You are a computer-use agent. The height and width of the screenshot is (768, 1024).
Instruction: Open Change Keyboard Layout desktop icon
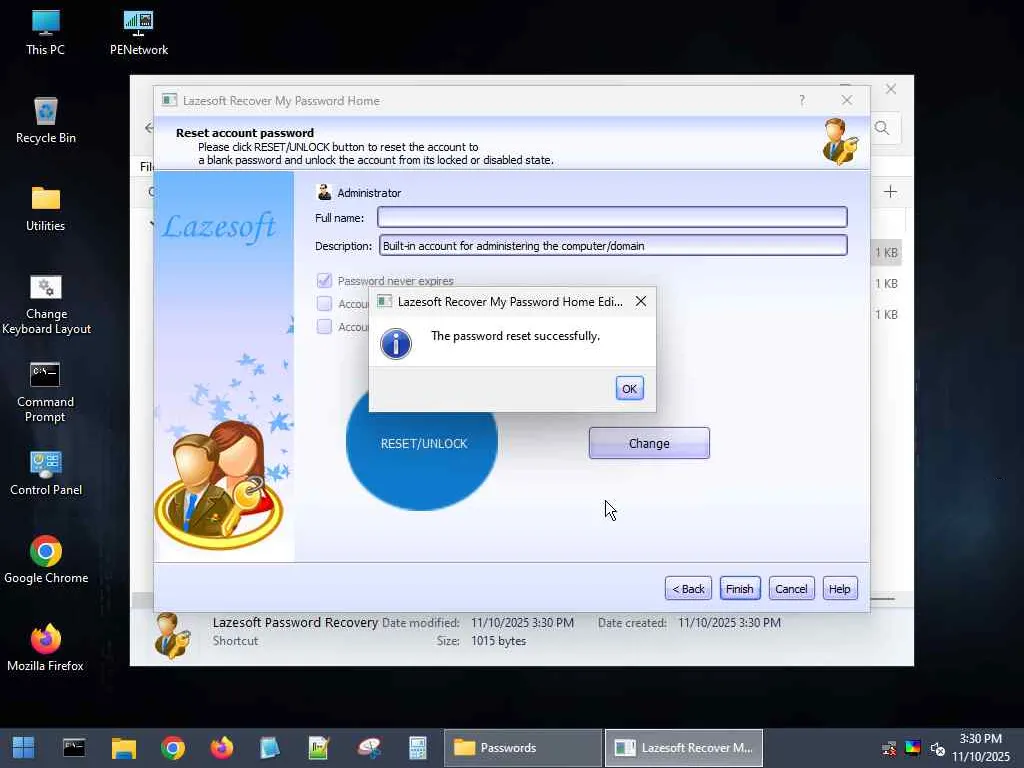(x=46, y=305)
